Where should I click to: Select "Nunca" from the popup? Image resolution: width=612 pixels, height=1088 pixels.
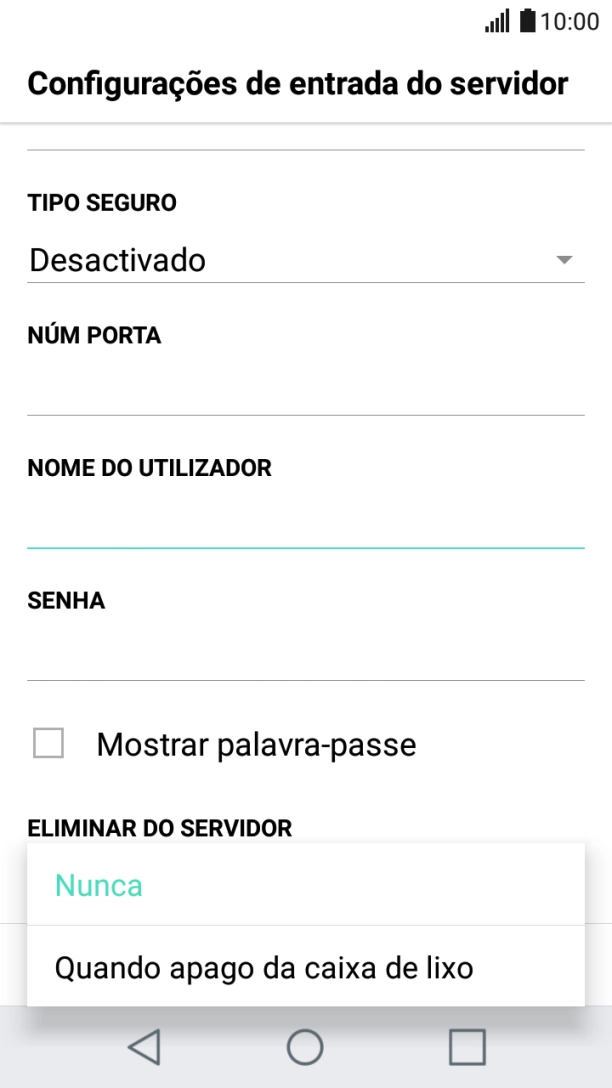coord(98,885)
